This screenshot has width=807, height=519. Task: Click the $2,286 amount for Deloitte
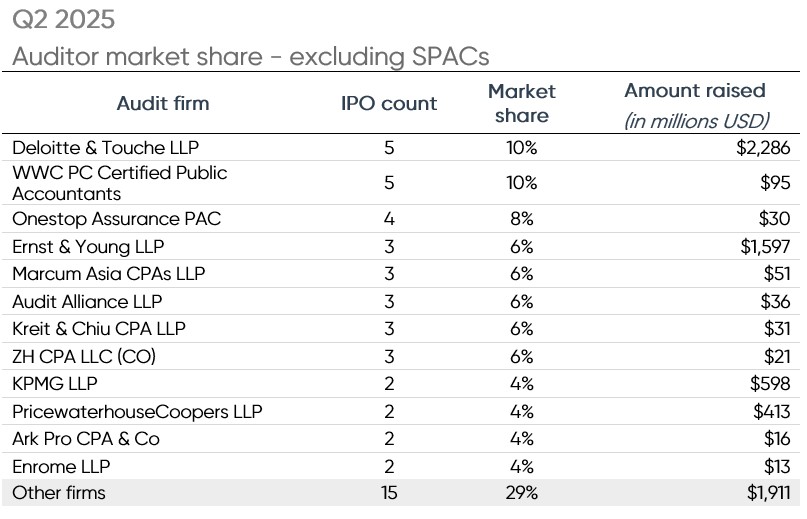[x=761, y=148]
